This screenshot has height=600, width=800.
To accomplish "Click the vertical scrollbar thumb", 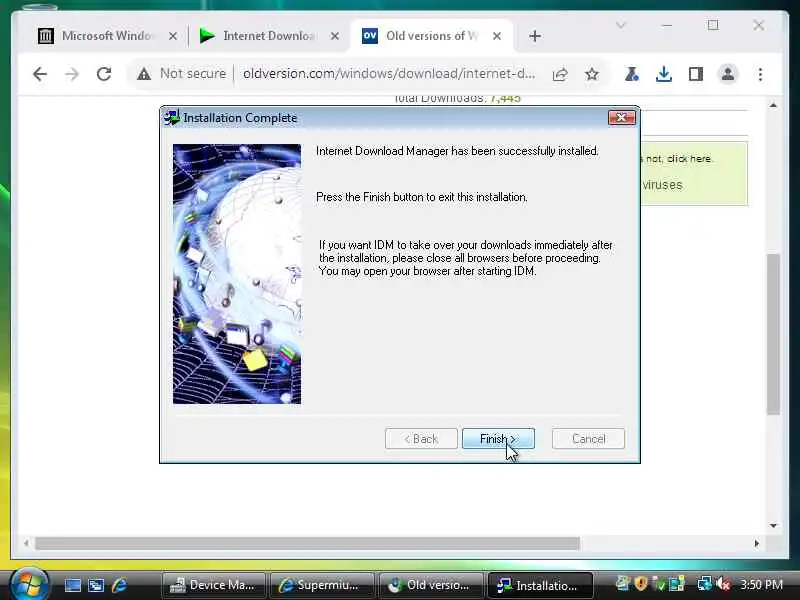I will click(x=773, y=334).
